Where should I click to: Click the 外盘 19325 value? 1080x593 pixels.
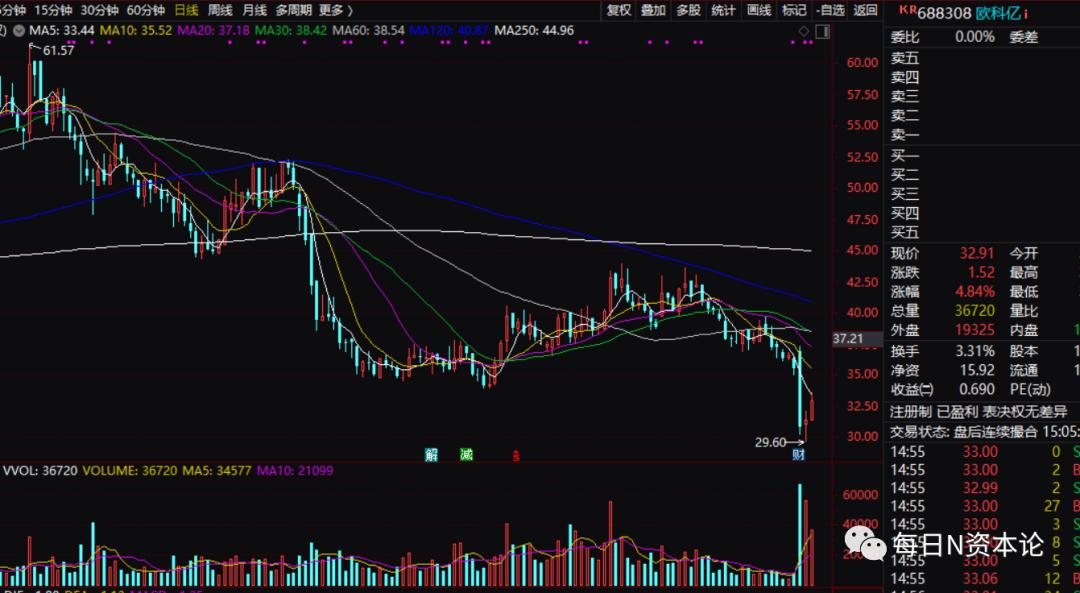pos(975,331)
